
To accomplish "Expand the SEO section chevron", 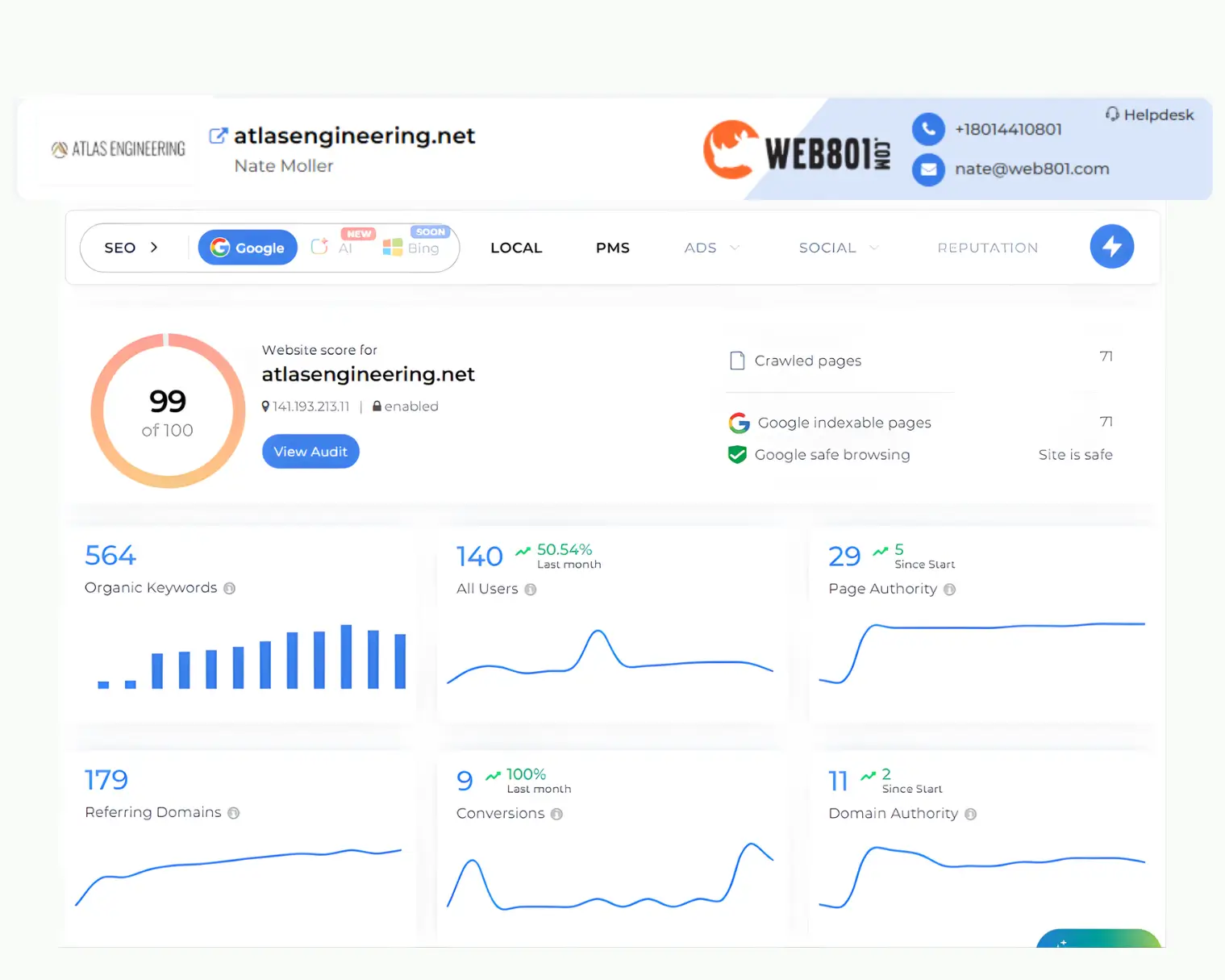I will pyautogui.click(x=152, y=248).
